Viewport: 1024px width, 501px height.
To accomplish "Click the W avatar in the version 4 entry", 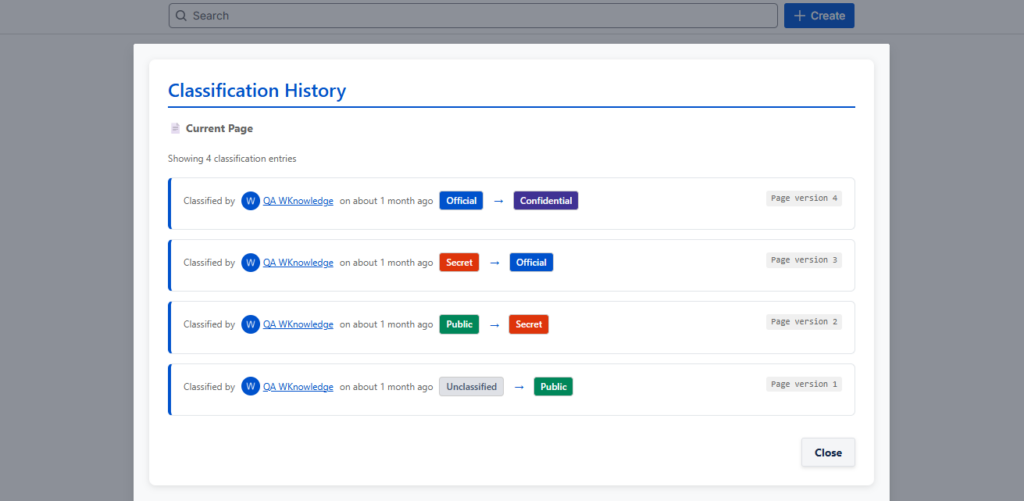I will coord(250,201).
